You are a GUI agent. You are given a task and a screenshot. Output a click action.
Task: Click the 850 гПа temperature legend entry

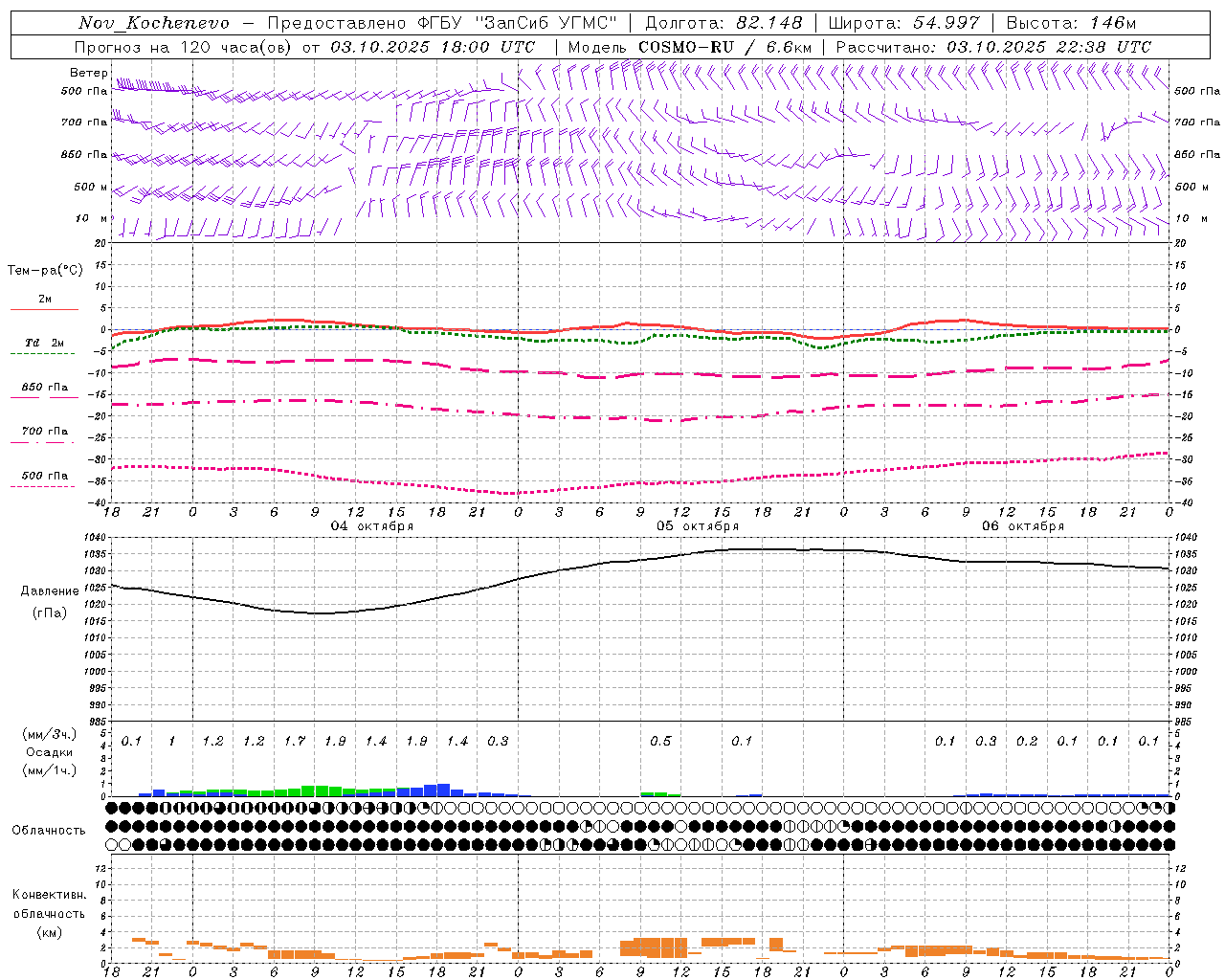coord(44,388)
